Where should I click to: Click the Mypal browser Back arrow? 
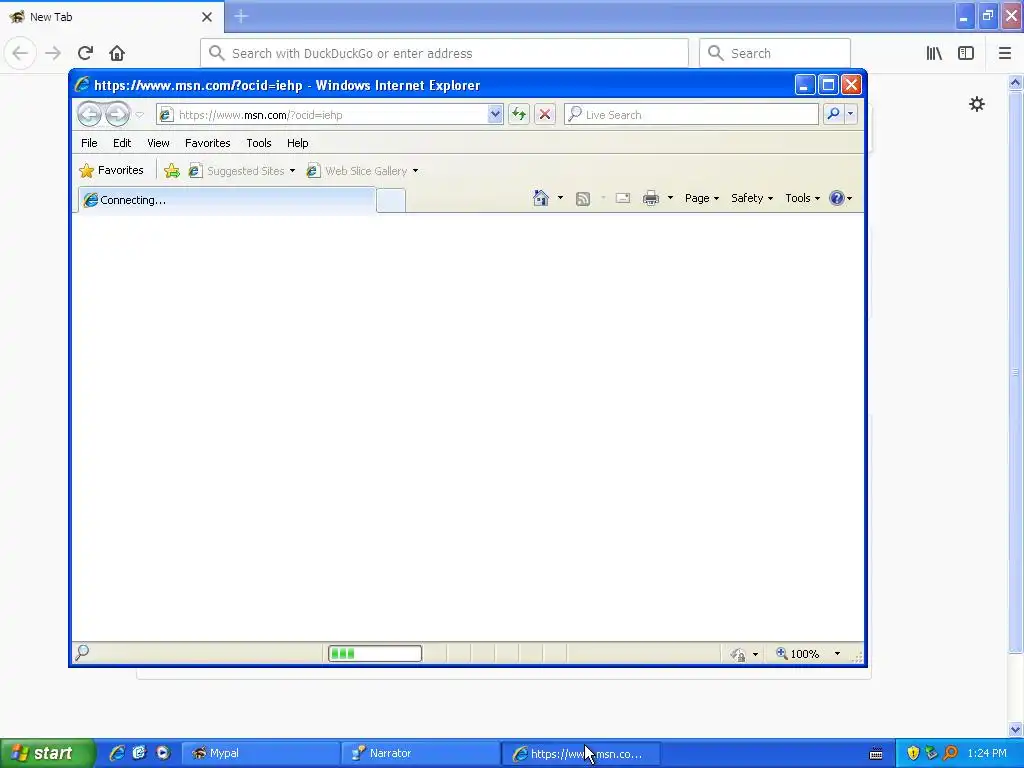pyautogui.click(x=20, y=53)
